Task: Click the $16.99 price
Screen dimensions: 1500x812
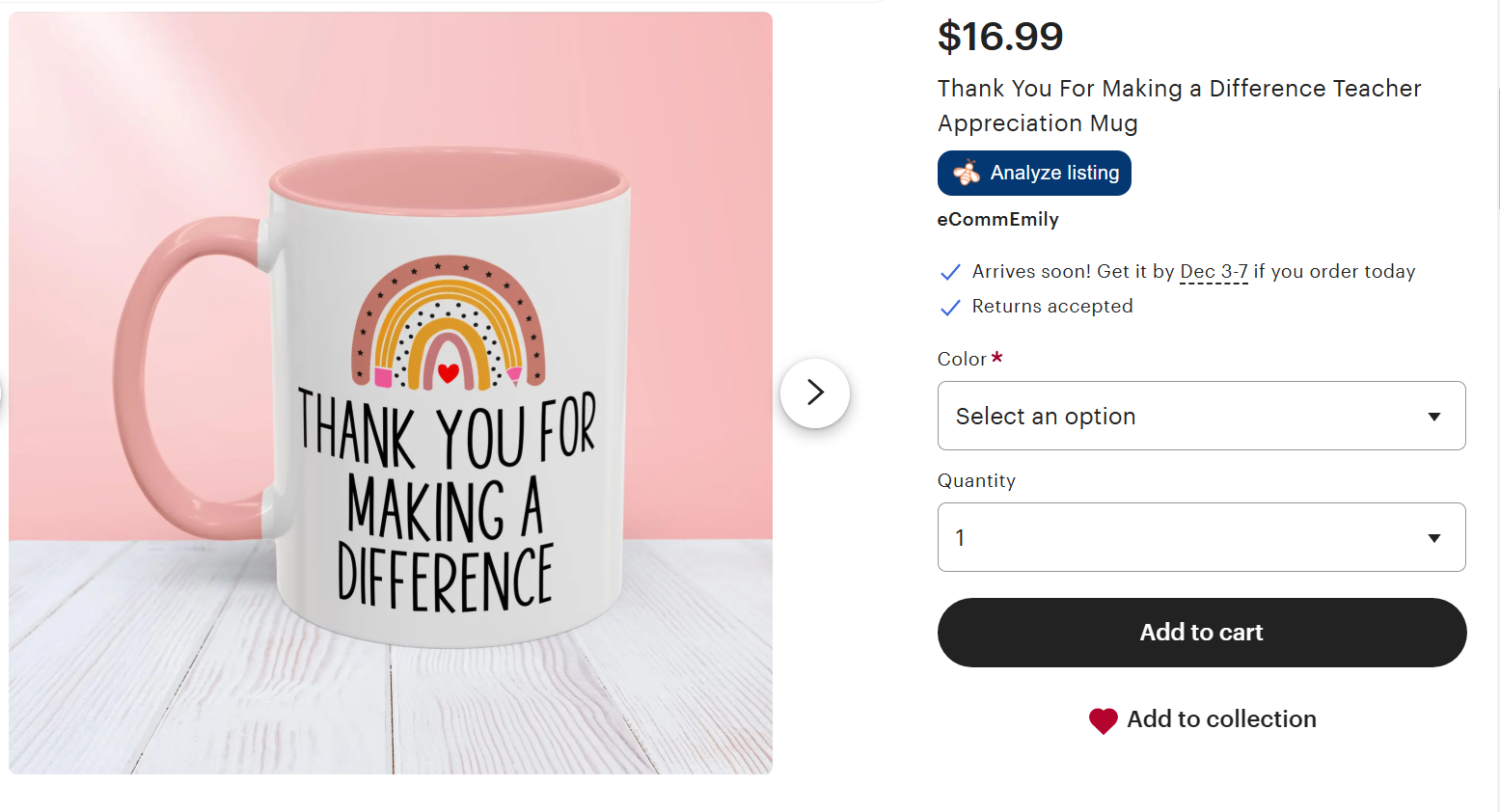Action: point(1000,37)
